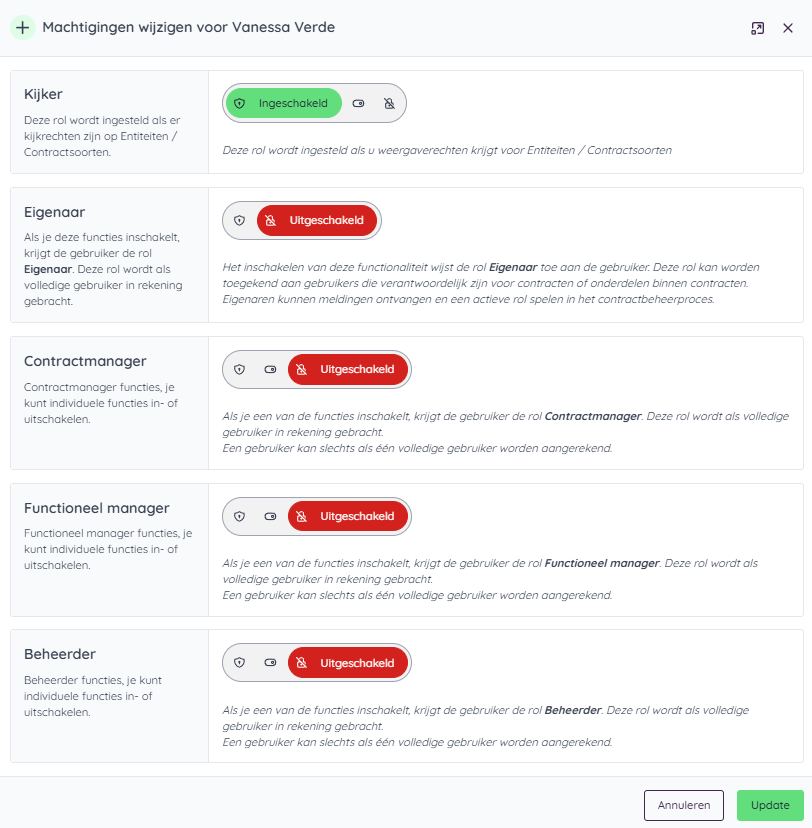Select the partial toggle option for Eigenaar
The height and width of the screenshot is (828, 812).
(270, 221)
